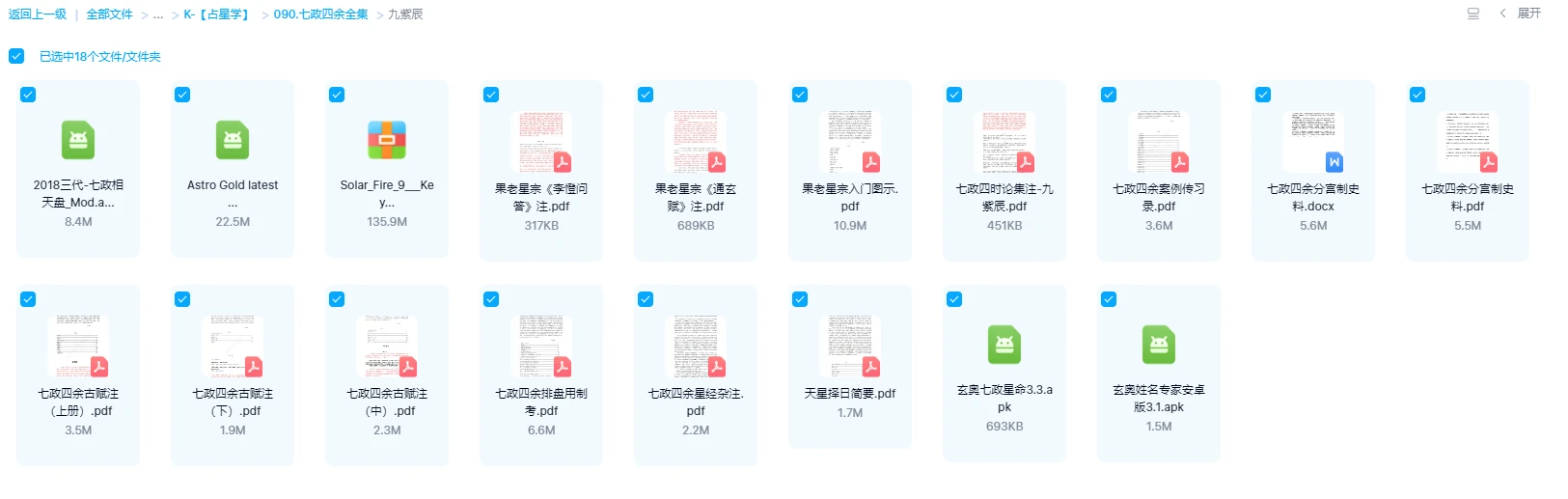
Task: Uncheck 七政四余排盘用制考.pdf checkbox
Action: click(491, 299)
